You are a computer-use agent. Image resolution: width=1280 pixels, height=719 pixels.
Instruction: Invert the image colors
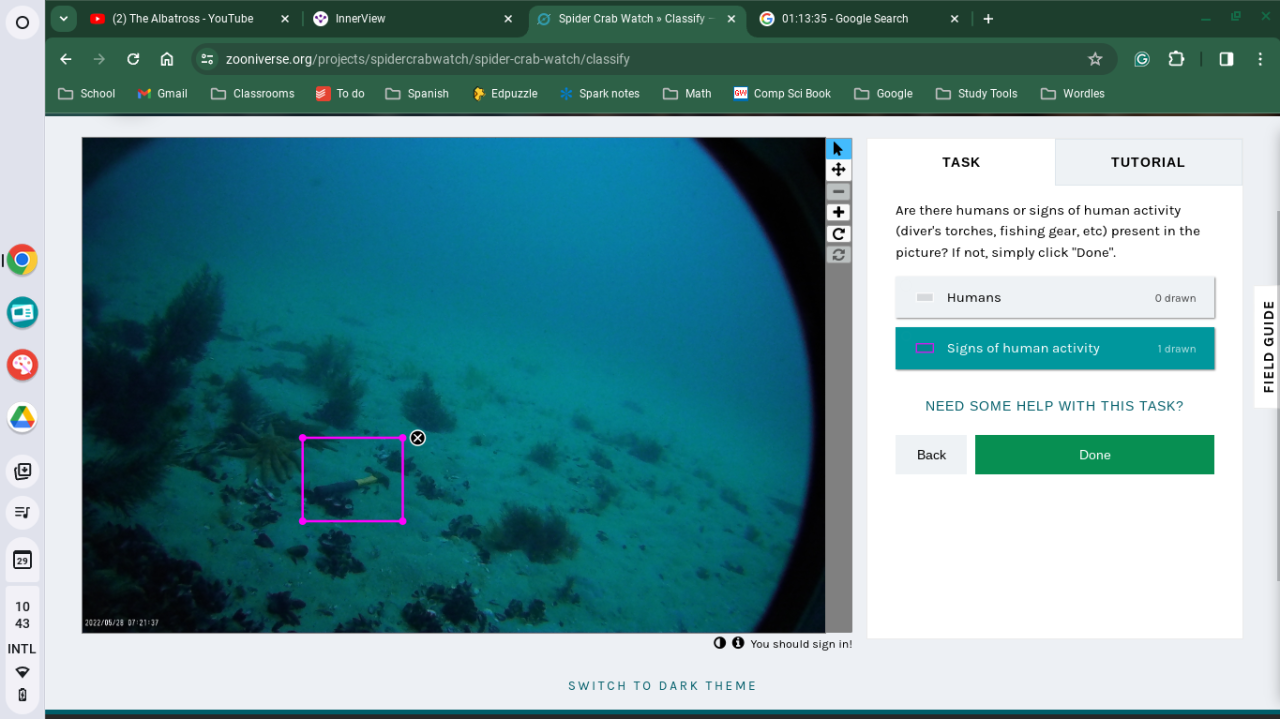(x=720, y=643)
